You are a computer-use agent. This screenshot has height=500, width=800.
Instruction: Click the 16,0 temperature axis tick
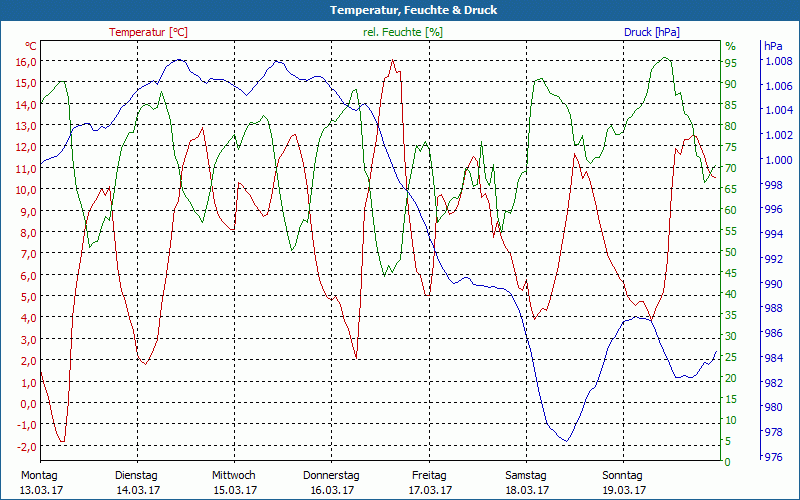[26, 61]
